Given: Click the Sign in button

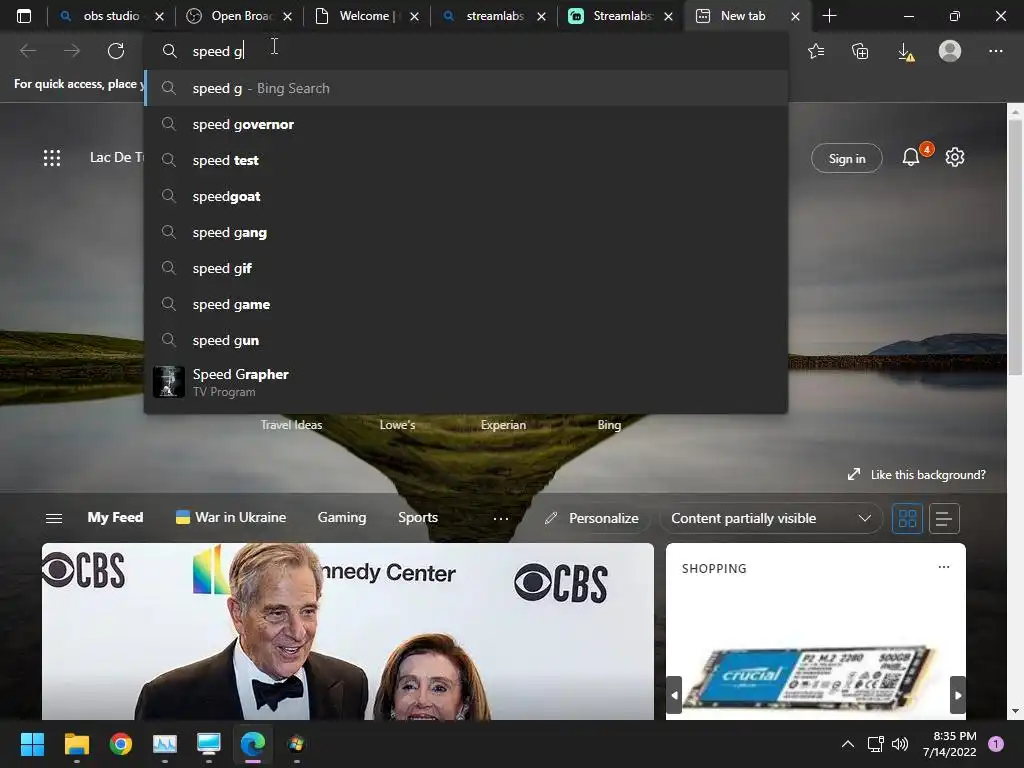Looking at the screenshot, I should [x=846, y=159].
